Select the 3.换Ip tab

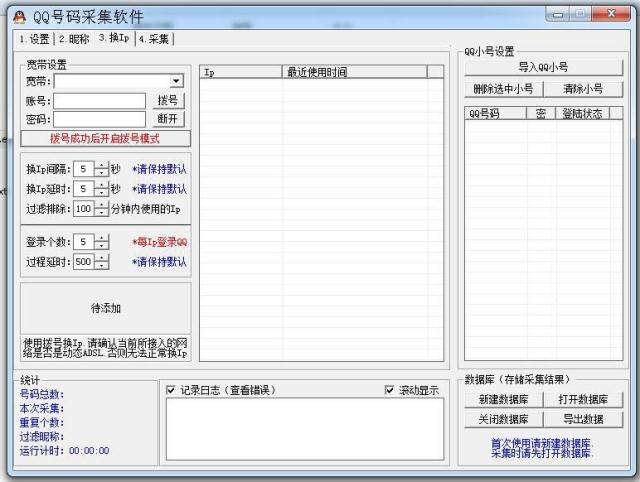(x=114, y=38)
